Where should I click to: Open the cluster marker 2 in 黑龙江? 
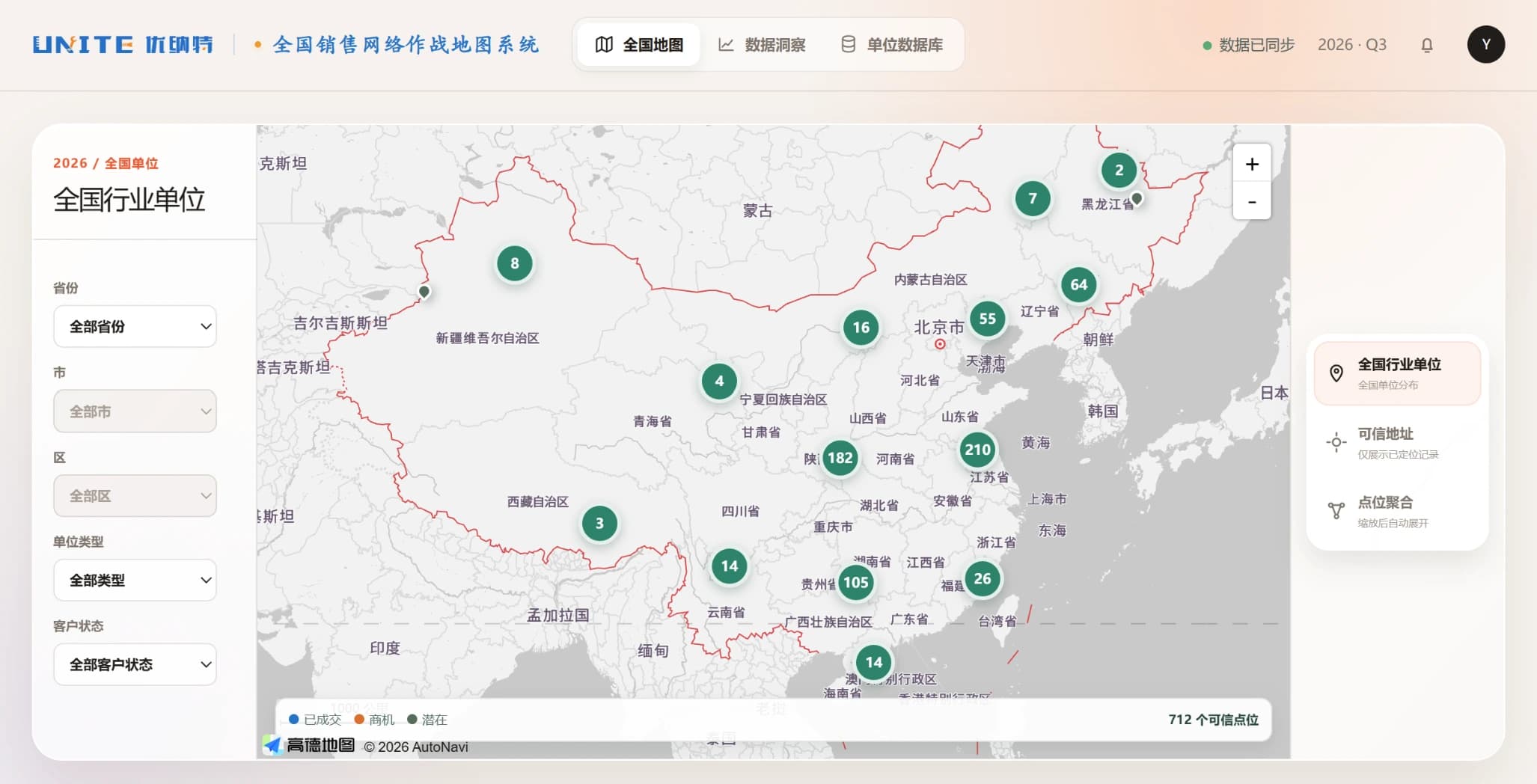click(1119, 170)
